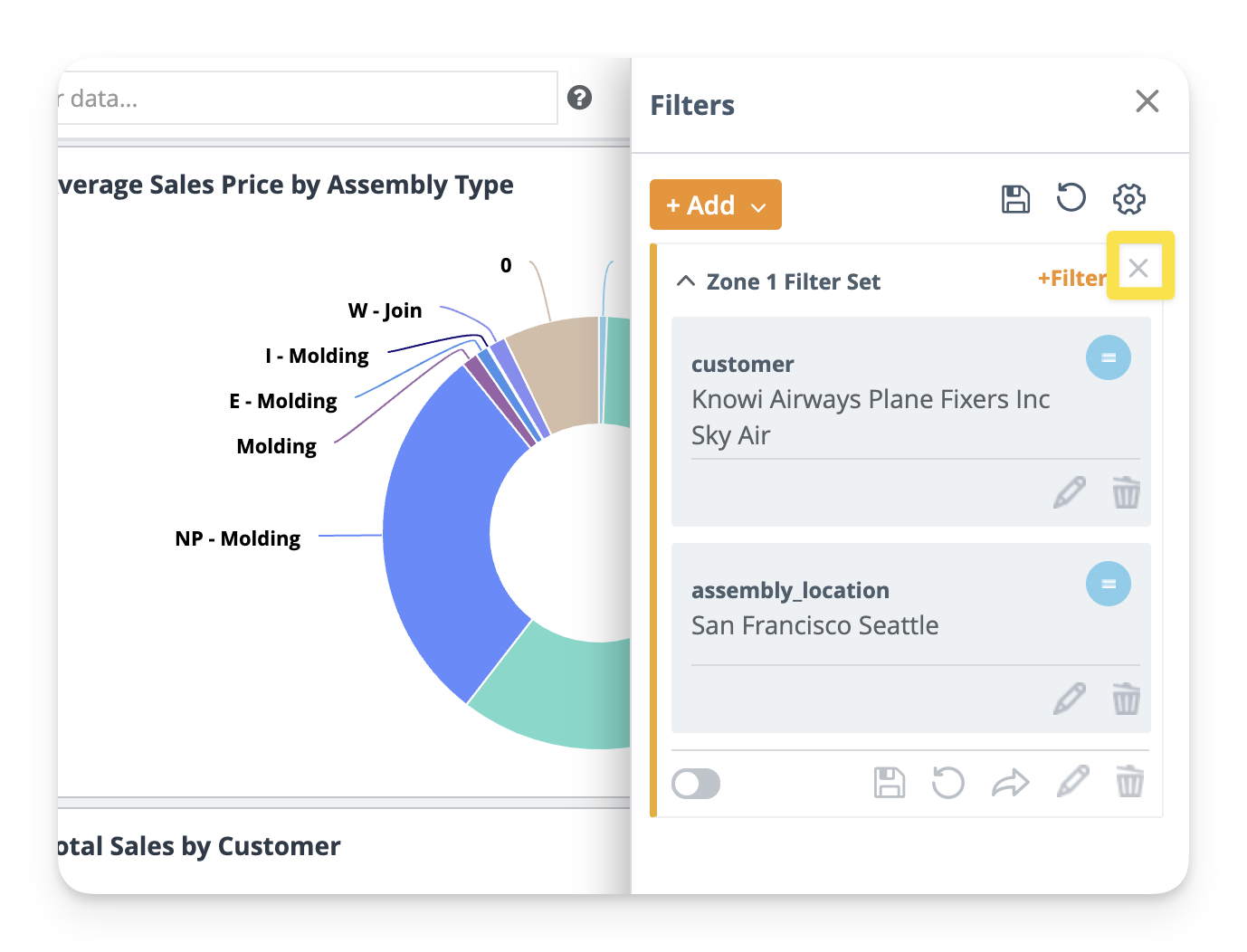Viewport: 1247px width, 952px height.
Task: Click the data search input field
Action: [x=308, y=99]
